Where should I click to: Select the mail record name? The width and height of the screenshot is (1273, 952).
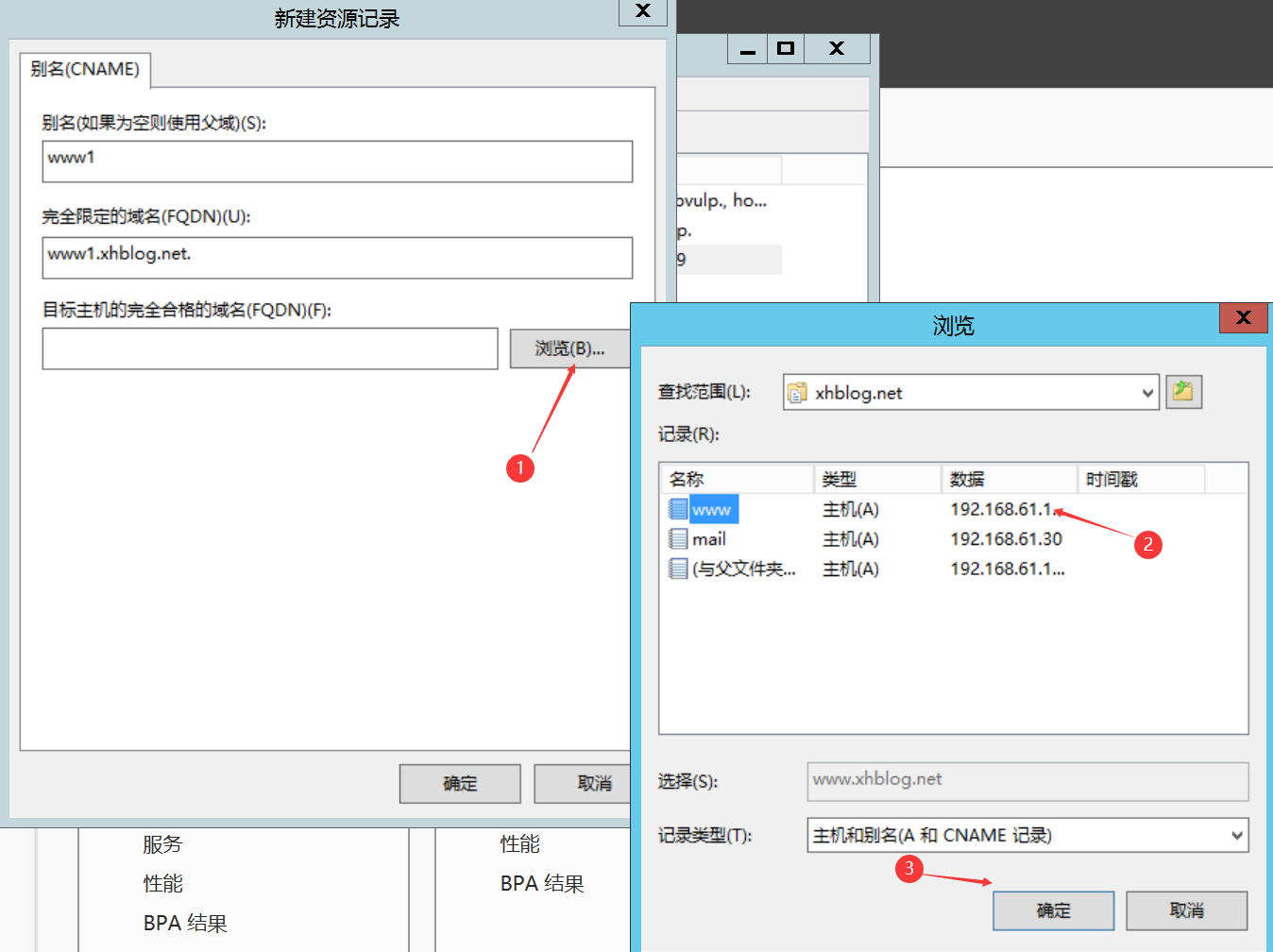(x=709, y=539)
